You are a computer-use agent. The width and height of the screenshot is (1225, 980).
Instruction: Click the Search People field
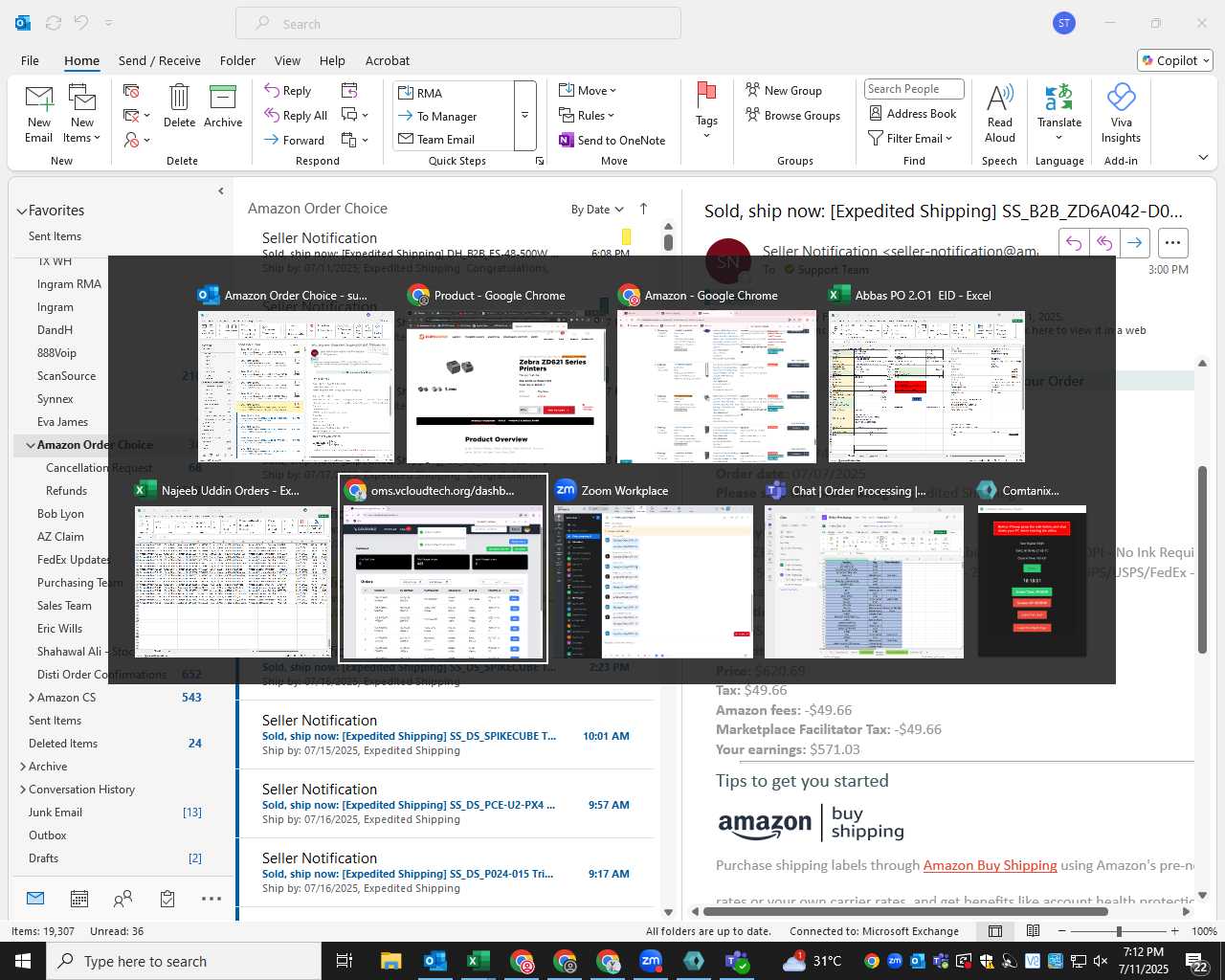(914, 89)
